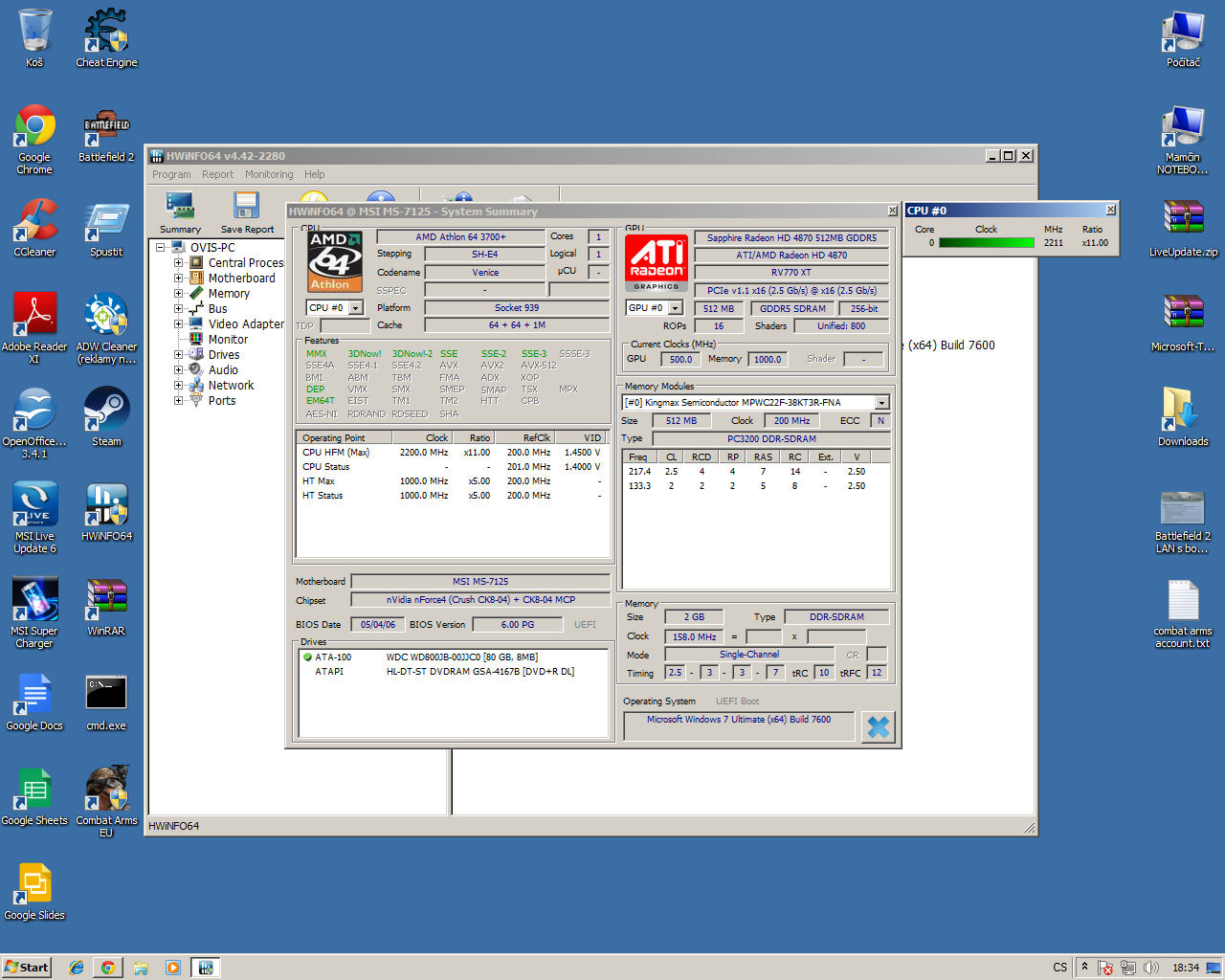
Task: Open the ADW Cleaner desktop icon
Action: 106,328
